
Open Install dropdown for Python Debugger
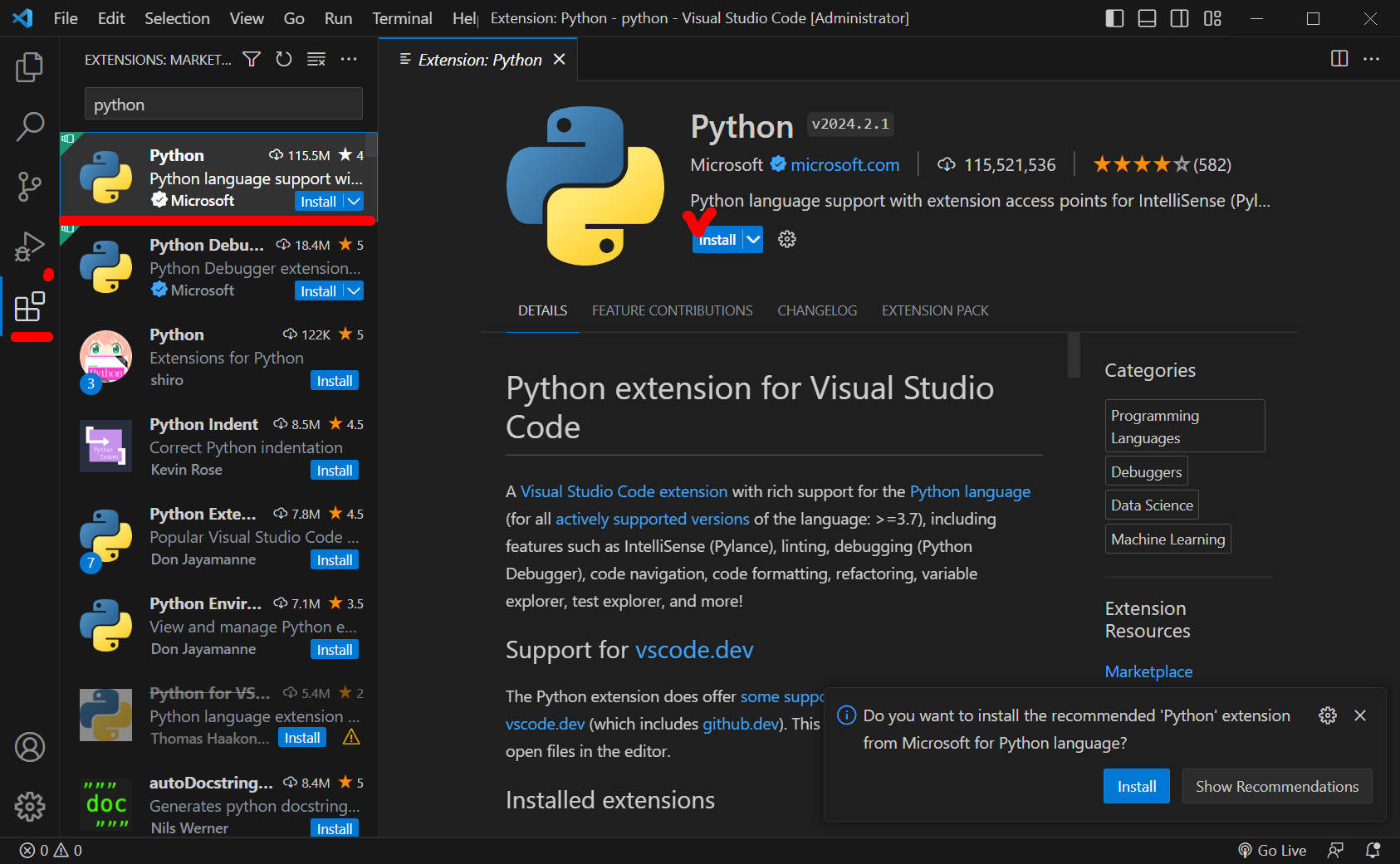click(x=354, y=290)
